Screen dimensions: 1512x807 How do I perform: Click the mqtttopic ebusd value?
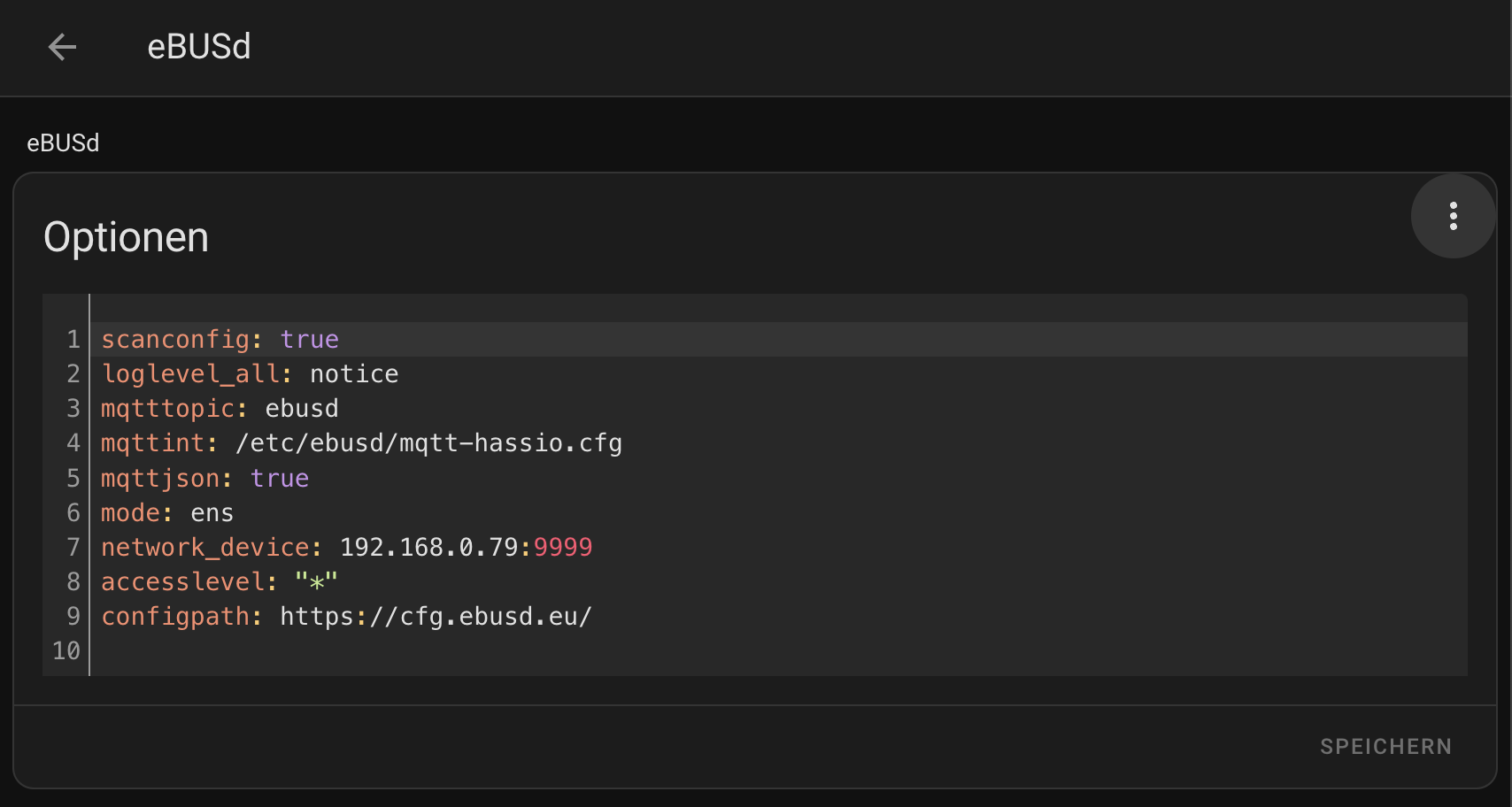pos(302,409)
